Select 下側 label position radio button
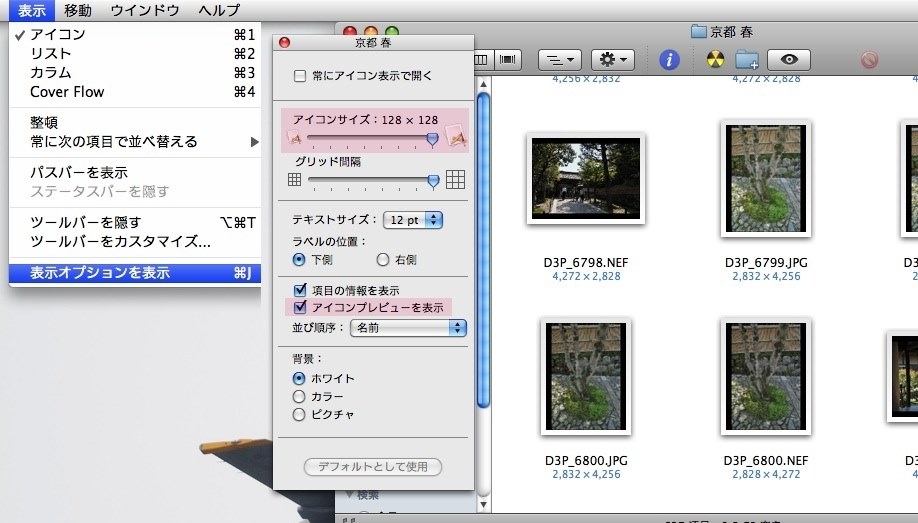 point(299,259)
